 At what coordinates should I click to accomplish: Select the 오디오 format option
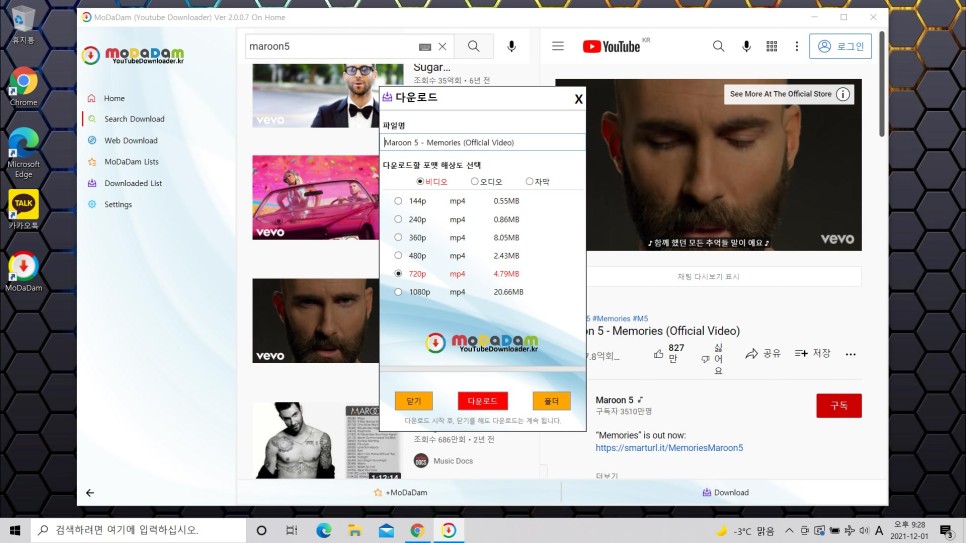(487, 181)
